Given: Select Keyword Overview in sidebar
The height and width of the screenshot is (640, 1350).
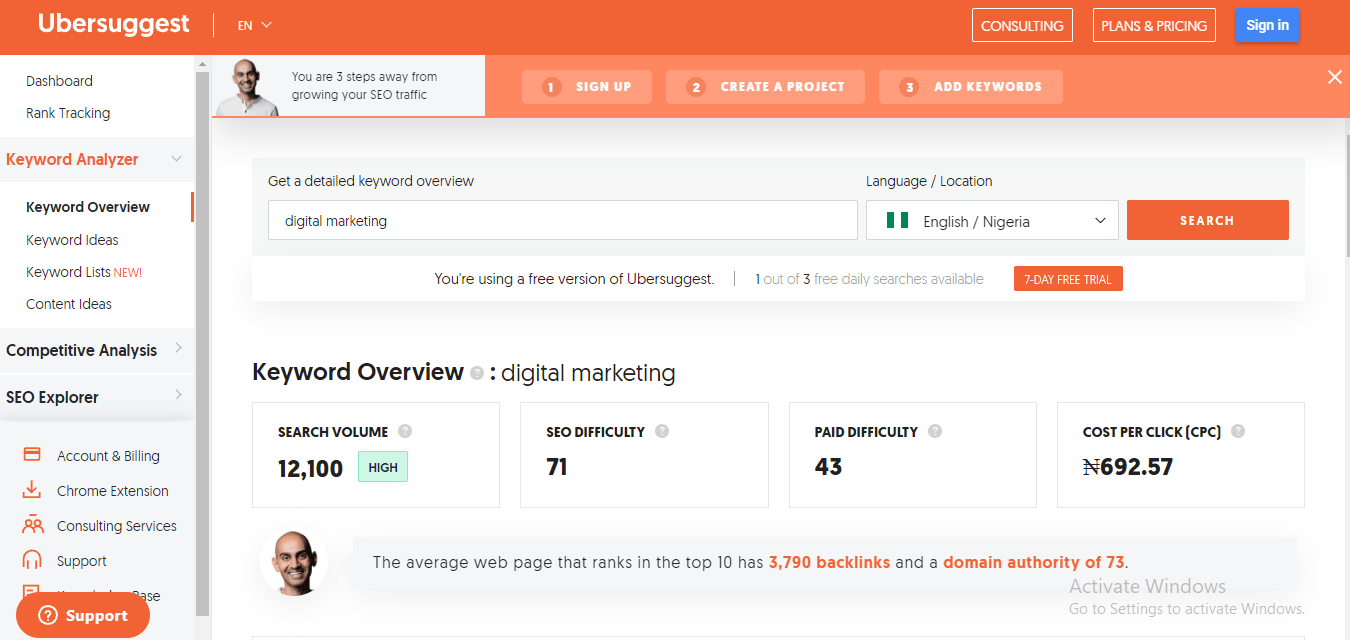Looking at the screenshot, I should 88,207.
